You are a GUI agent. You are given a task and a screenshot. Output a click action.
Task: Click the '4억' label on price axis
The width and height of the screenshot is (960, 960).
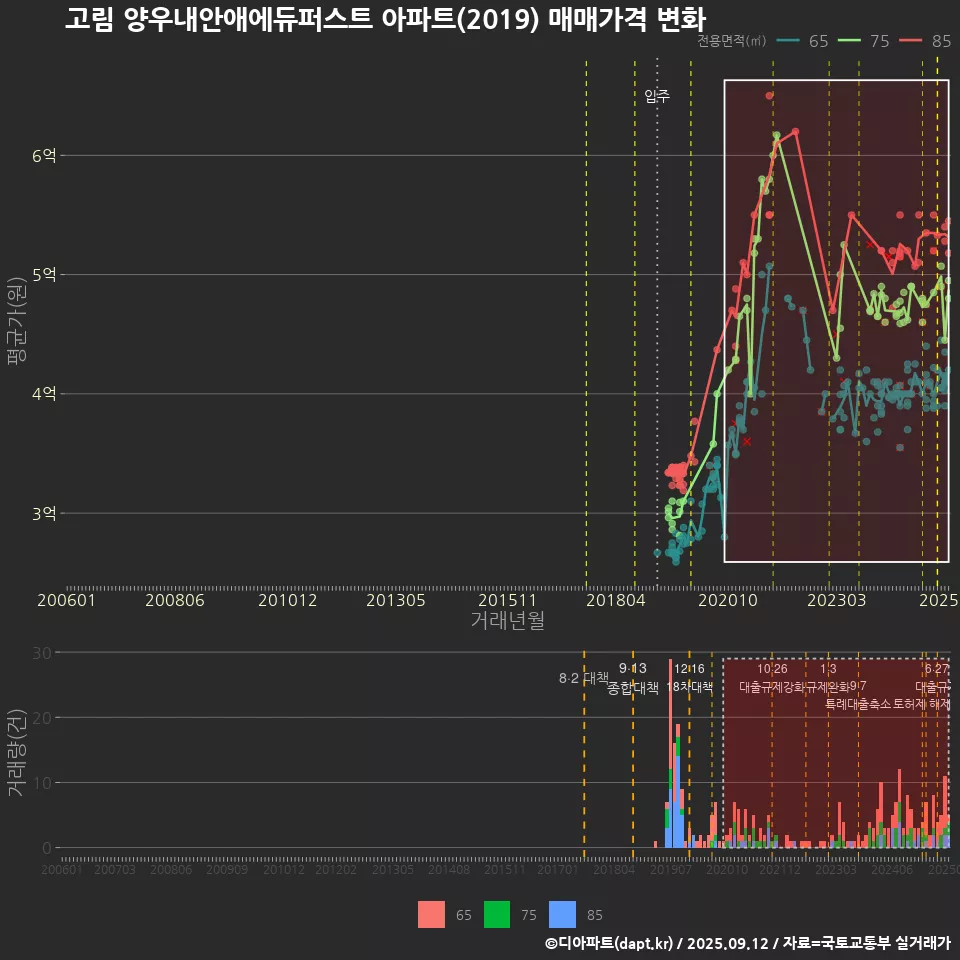tap(44, 394)
